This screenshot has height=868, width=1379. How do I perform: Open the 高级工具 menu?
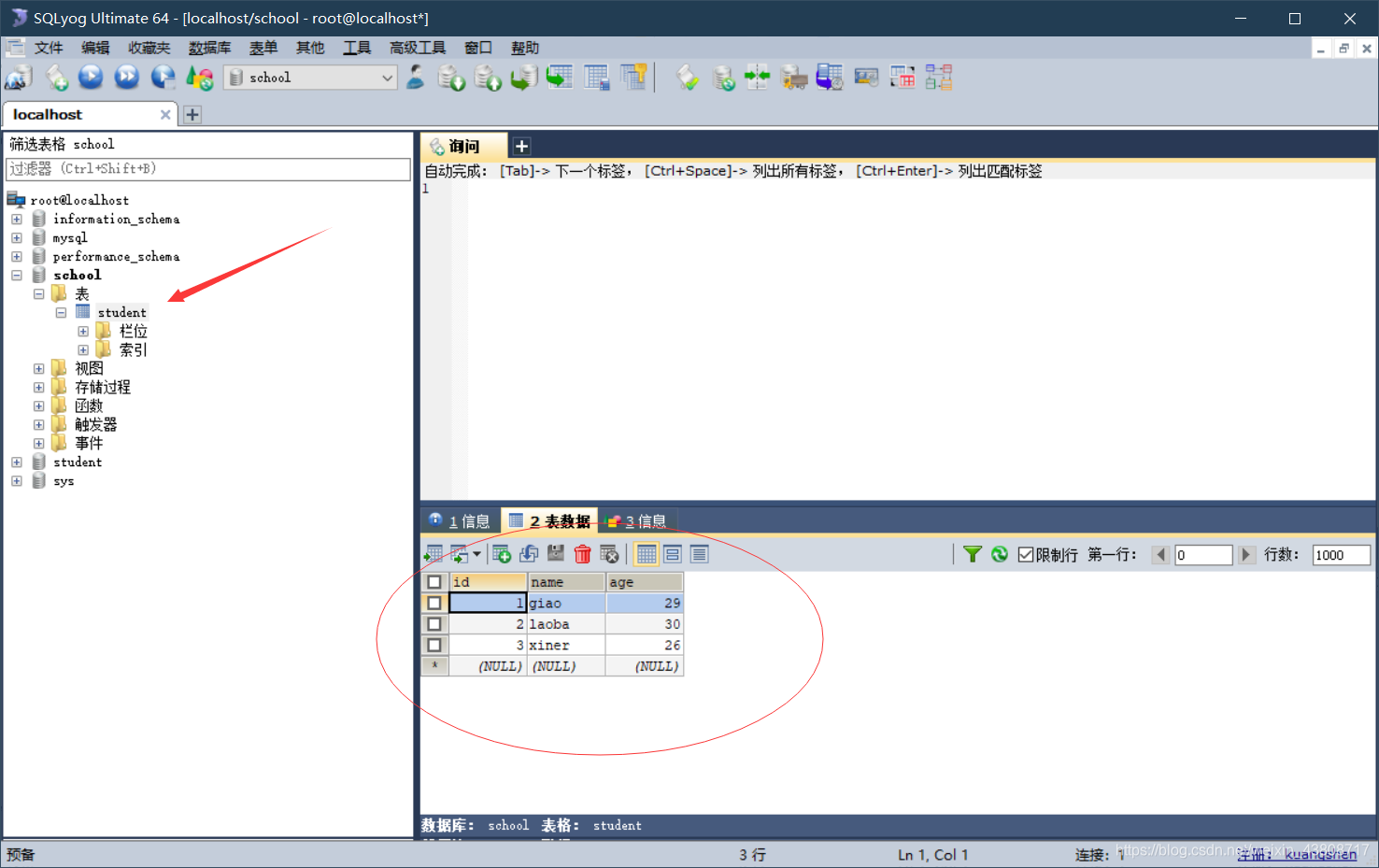pos(418,48)
